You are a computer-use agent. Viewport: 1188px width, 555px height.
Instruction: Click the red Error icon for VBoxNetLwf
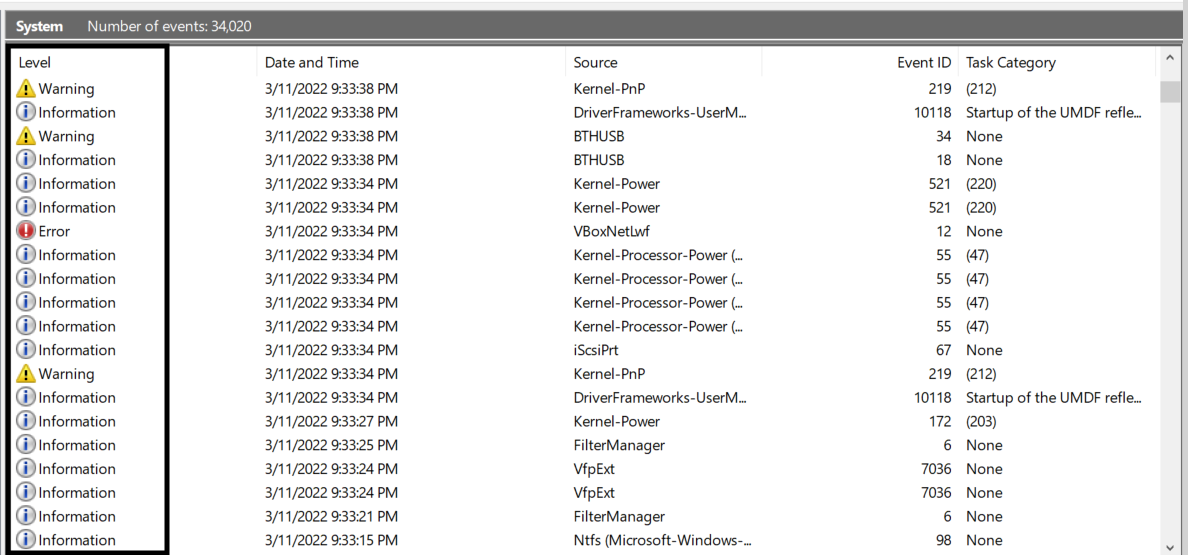pos(26,231)
